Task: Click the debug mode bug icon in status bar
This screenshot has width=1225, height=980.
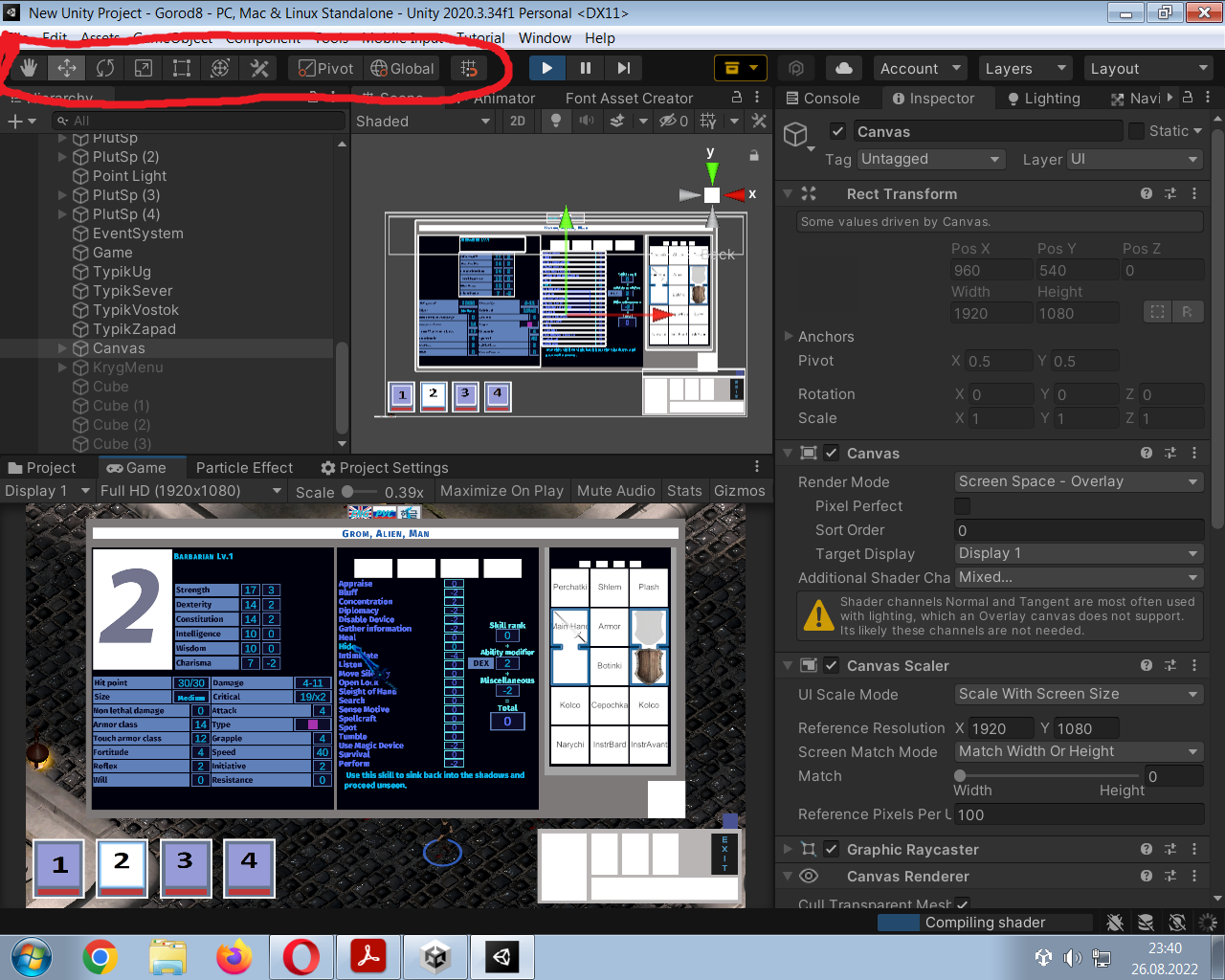Action: point(1115,923)
